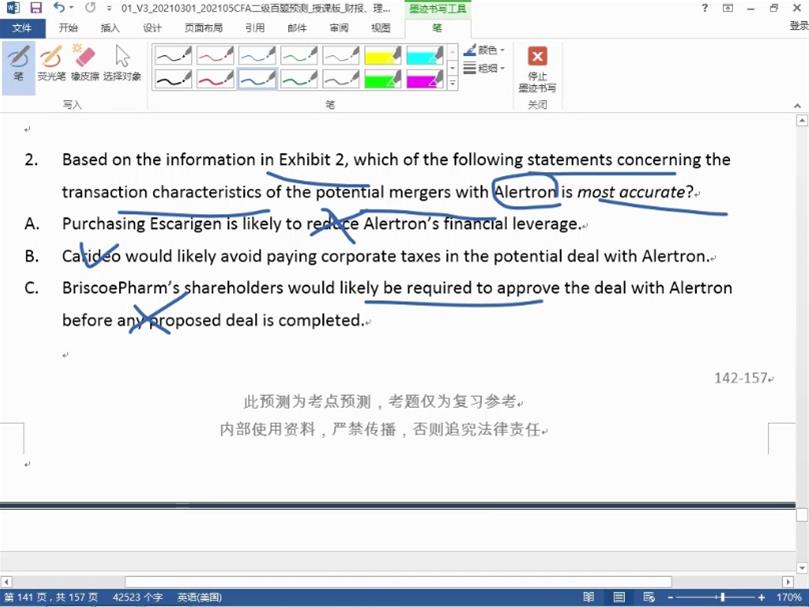Pick the thin blue pen style

pyautogui.click(x=257, y=55)
